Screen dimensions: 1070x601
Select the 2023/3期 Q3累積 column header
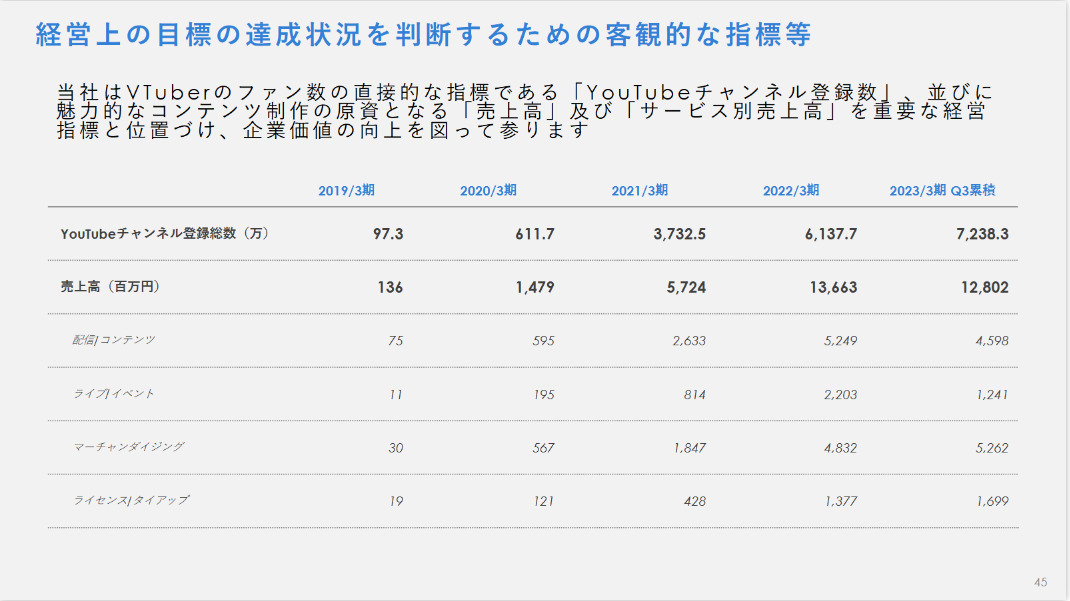942,190
